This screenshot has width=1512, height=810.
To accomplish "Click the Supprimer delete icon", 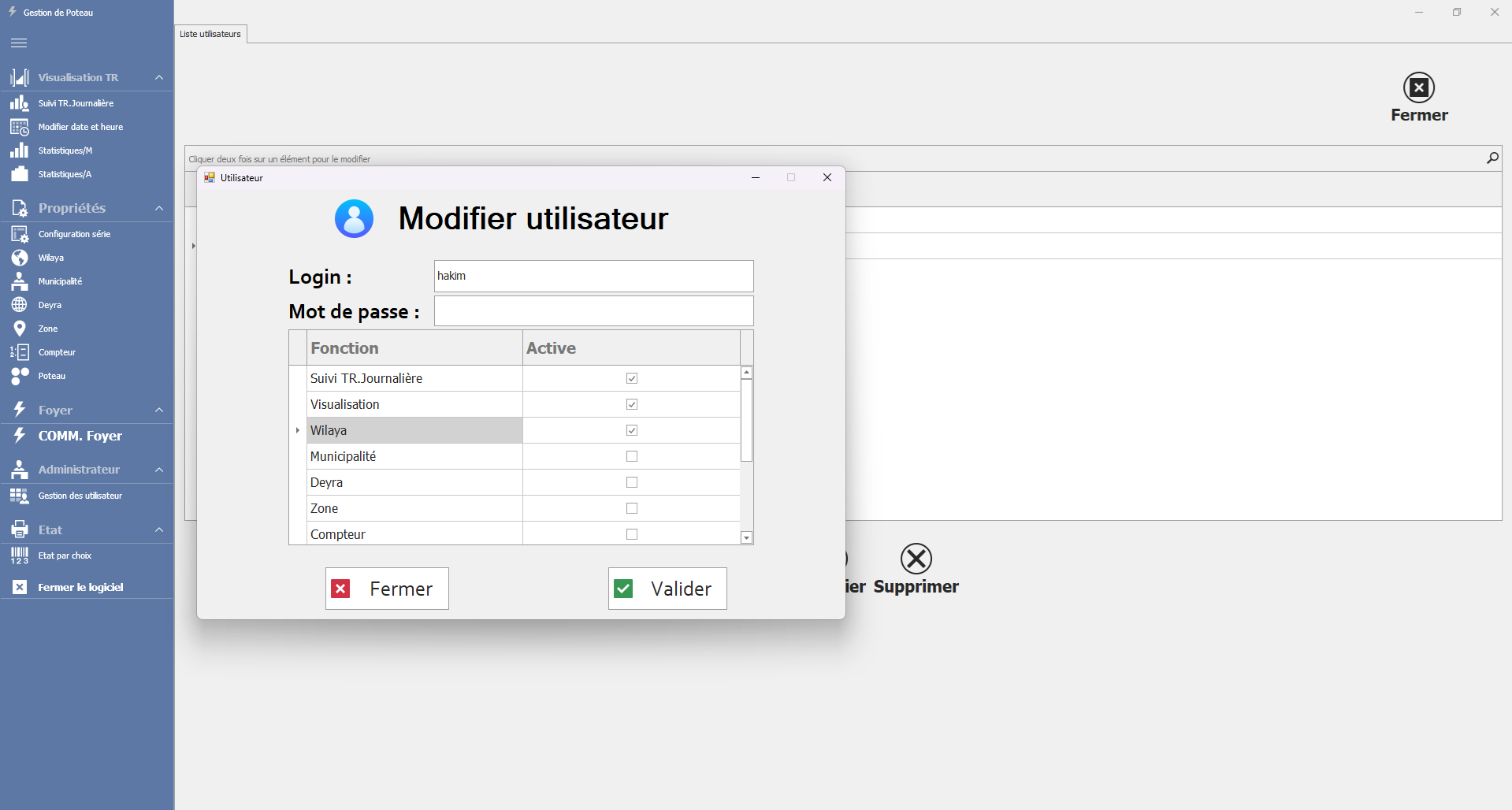I will 916,559.
